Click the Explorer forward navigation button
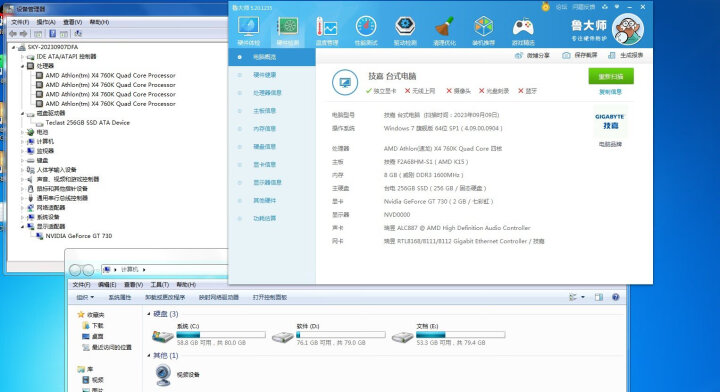The image size is (720, 392). [x=88, y=270]
